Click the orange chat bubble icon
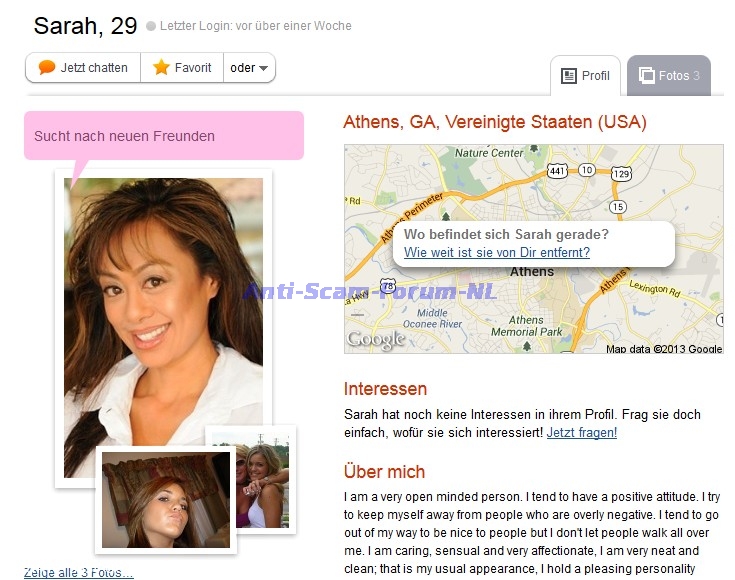735x580 pixels. coord(47,68)
